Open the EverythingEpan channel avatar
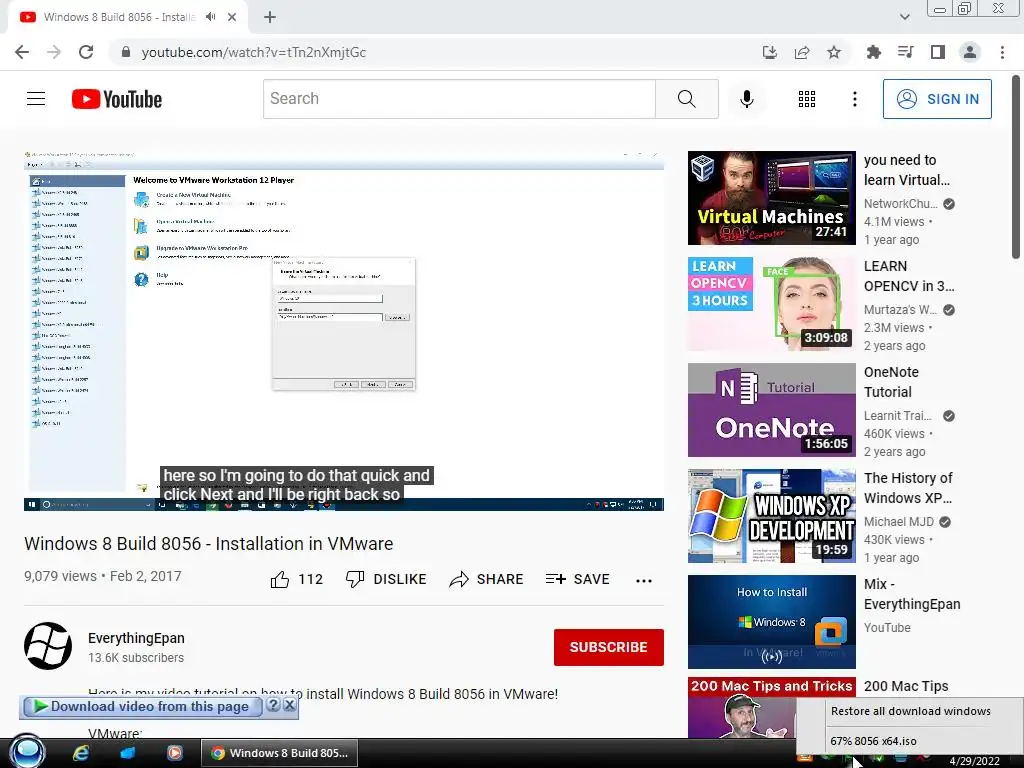The width and height of the screenshot is (1024, 768). [x=48, y=646]
